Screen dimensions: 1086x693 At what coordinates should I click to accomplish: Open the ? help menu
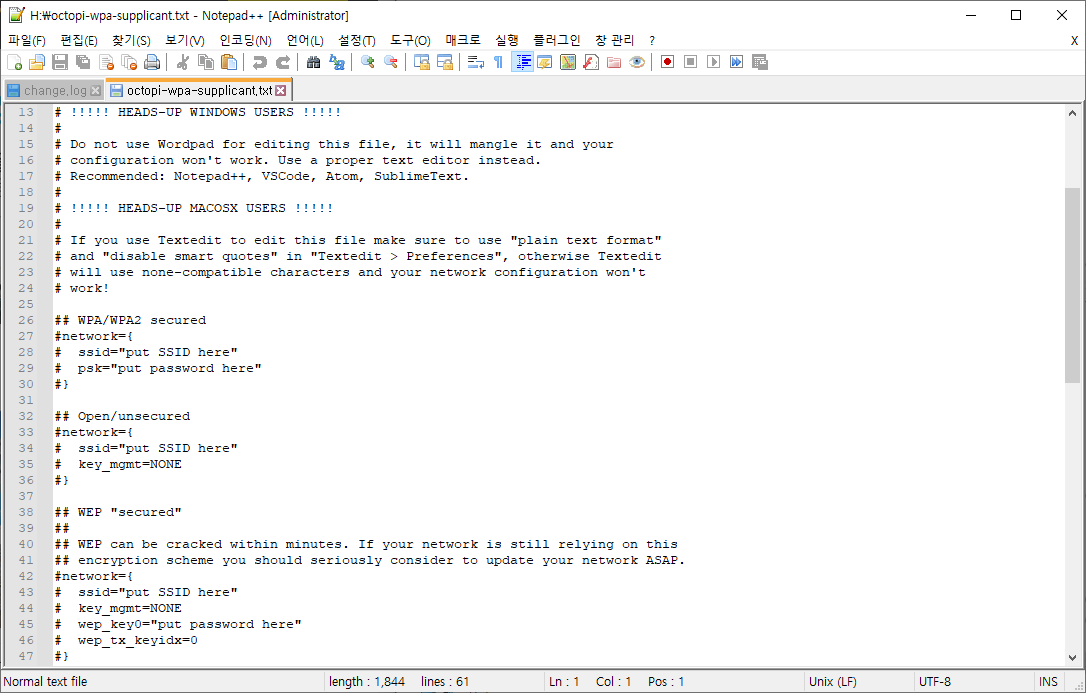click(x=652, y=40)
